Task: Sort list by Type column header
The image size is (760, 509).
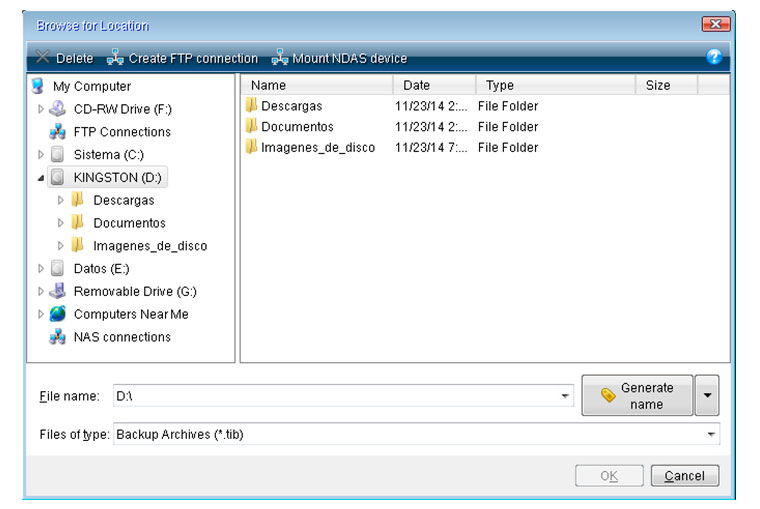Action: [x=555, y=85]
